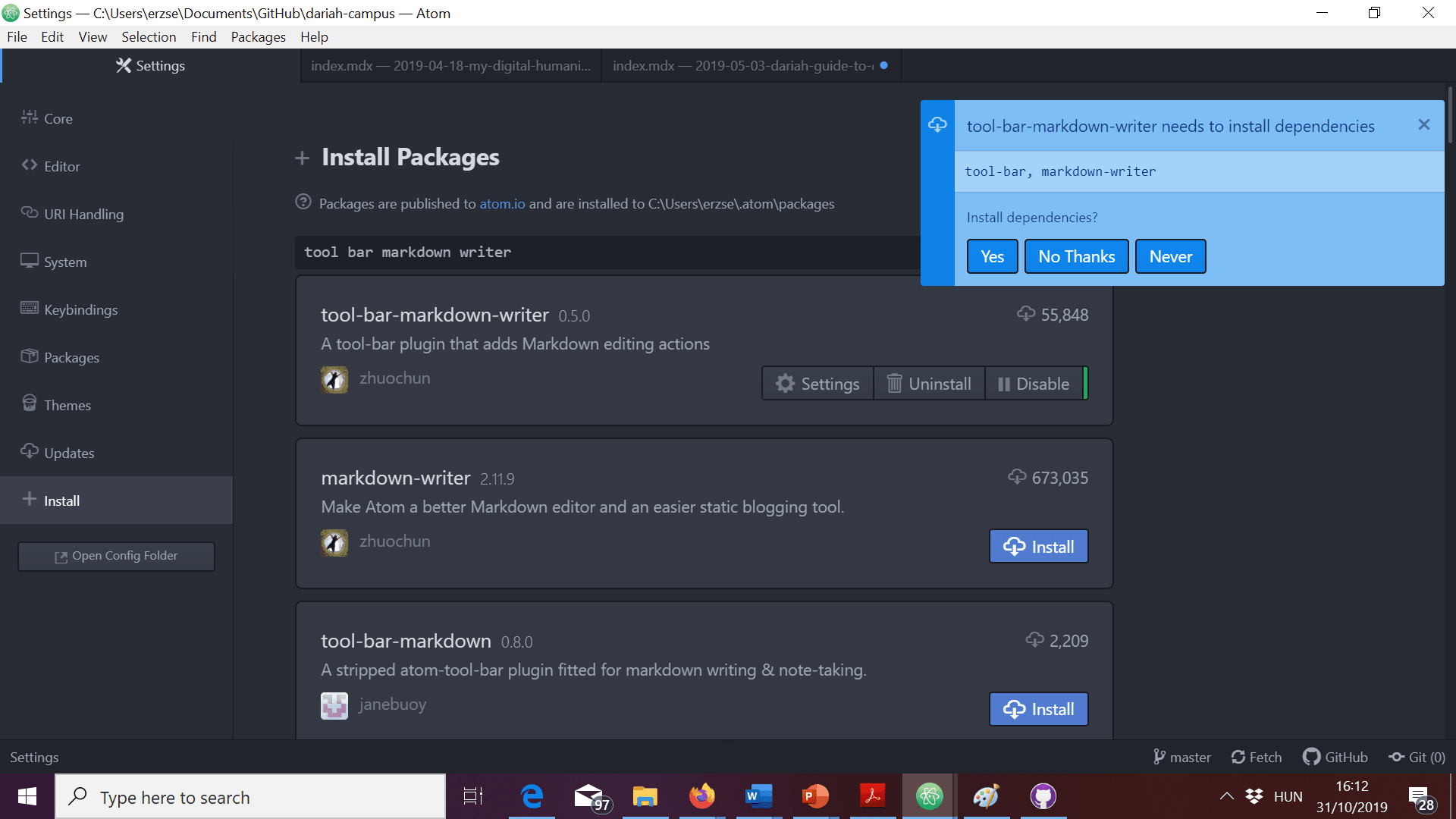
Task: Install the markdown-writer package
Action: tap(1038, 547)
